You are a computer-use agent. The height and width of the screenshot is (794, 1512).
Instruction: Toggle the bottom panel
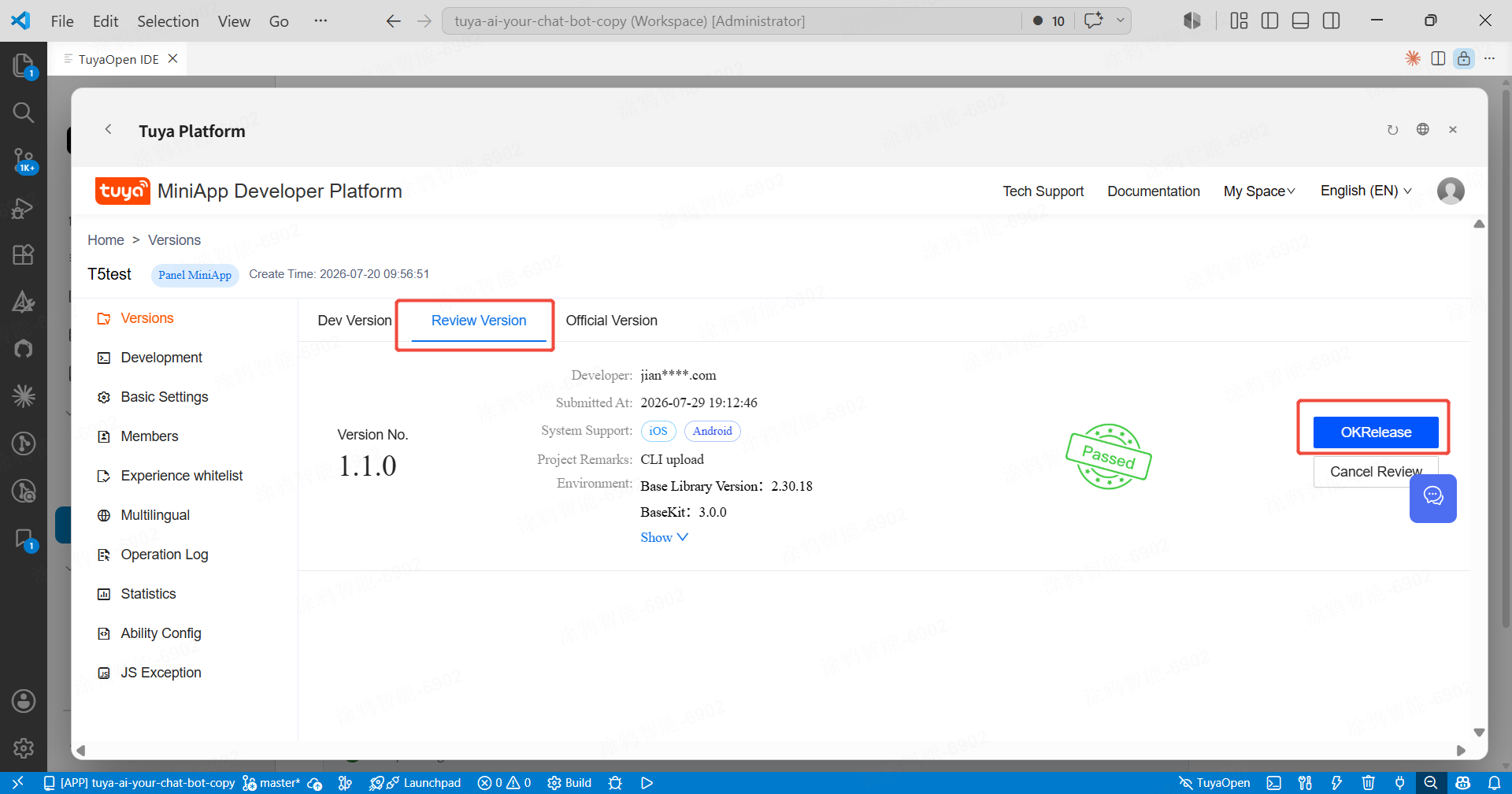pyautogui.click(x=1301, y=20)
